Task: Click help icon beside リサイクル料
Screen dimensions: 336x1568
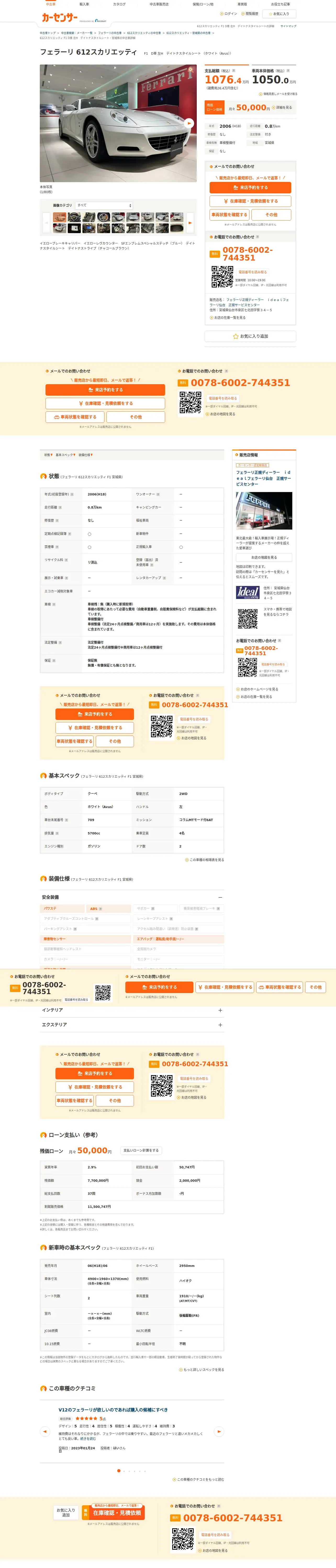Action: coord(66,560)
